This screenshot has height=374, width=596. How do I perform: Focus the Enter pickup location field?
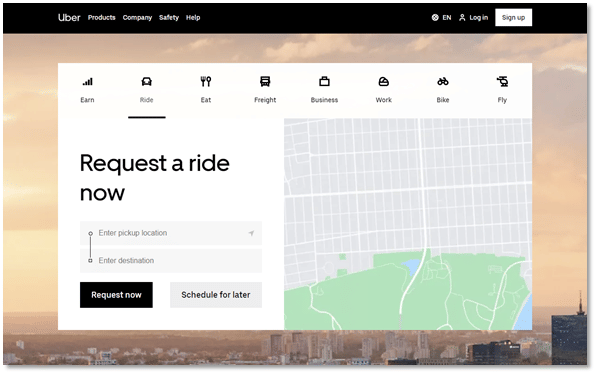(171, 233)
